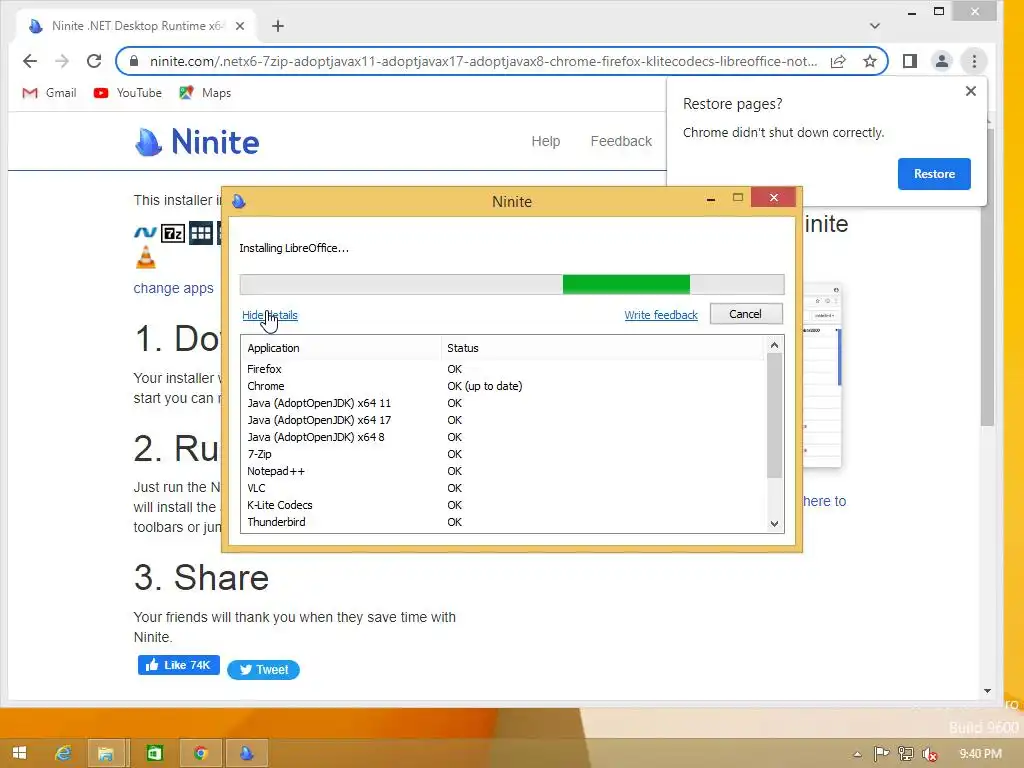Open Internet Explorer from taskbar
Screen dimensions: 1024x768
click(63, 753)
